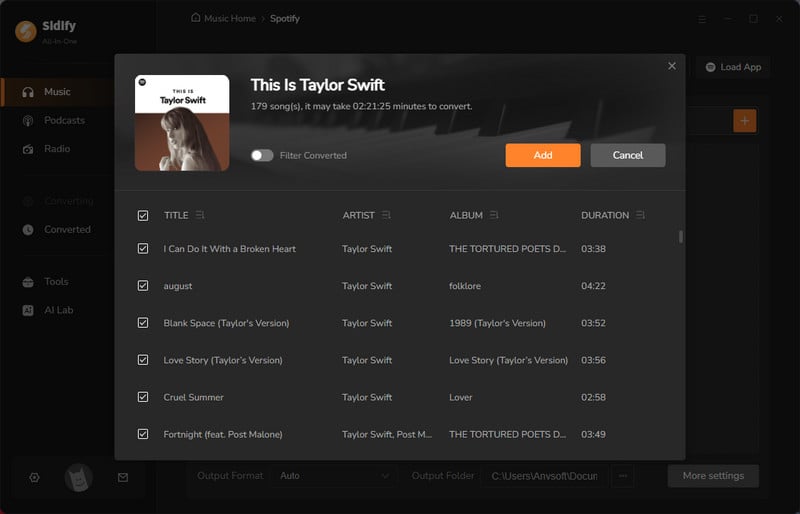The height and width of the screenshot is (514, 800).
Task: Click the This Is Taylor Swift cover art
Action: 182,123
